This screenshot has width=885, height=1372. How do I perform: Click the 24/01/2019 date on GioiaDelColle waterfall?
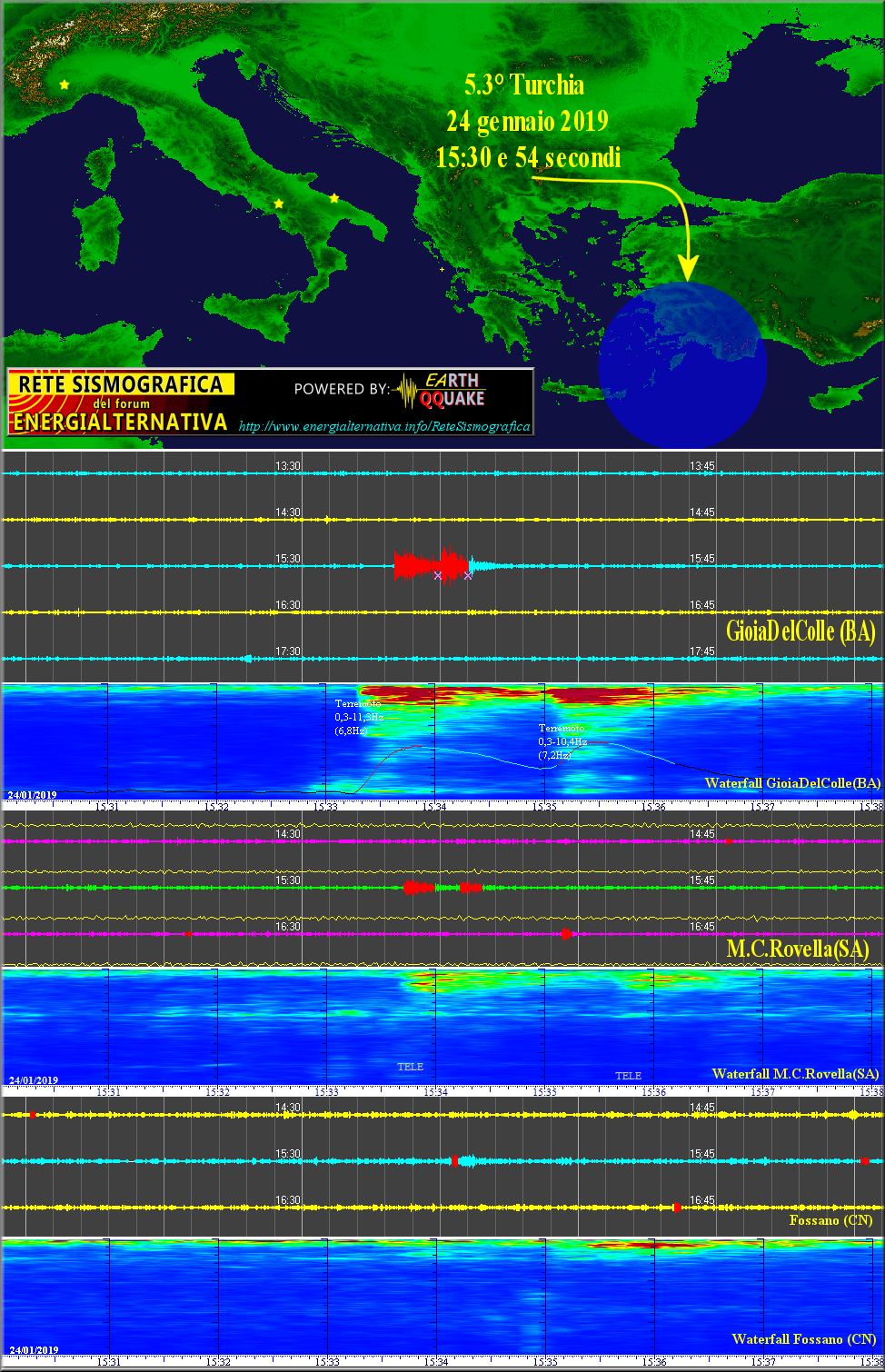point(33,795)
